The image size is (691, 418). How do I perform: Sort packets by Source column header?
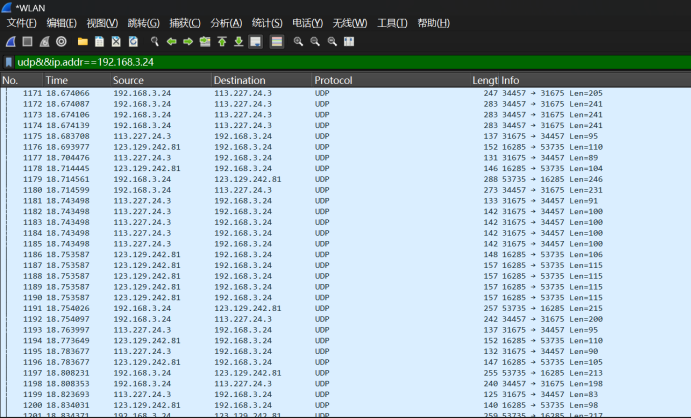tap(160, 80)
